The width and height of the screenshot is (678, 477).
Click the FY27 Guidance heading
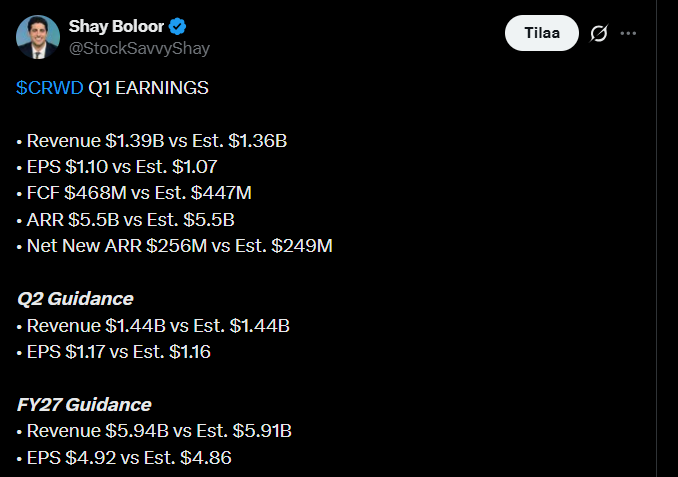coord(84,405)
